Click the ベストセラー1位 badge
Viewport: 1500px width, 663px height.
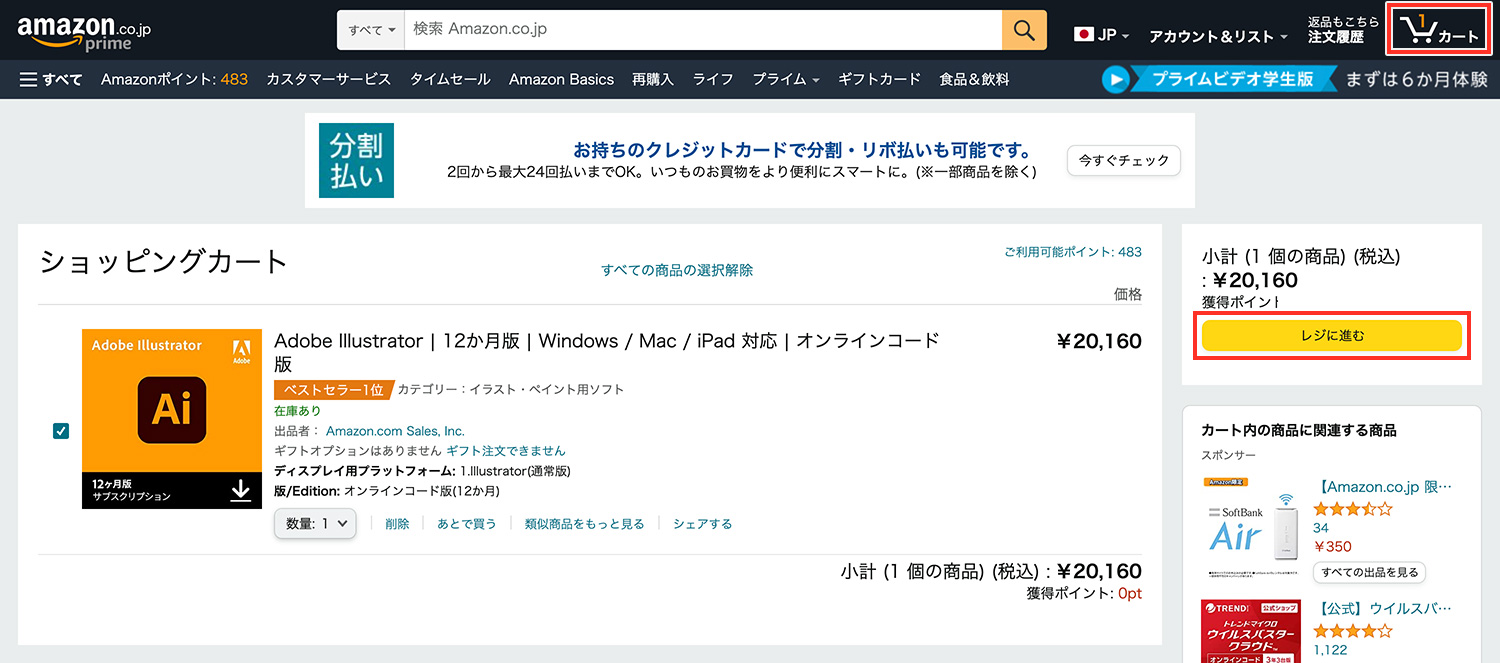[x=333, y=390]
